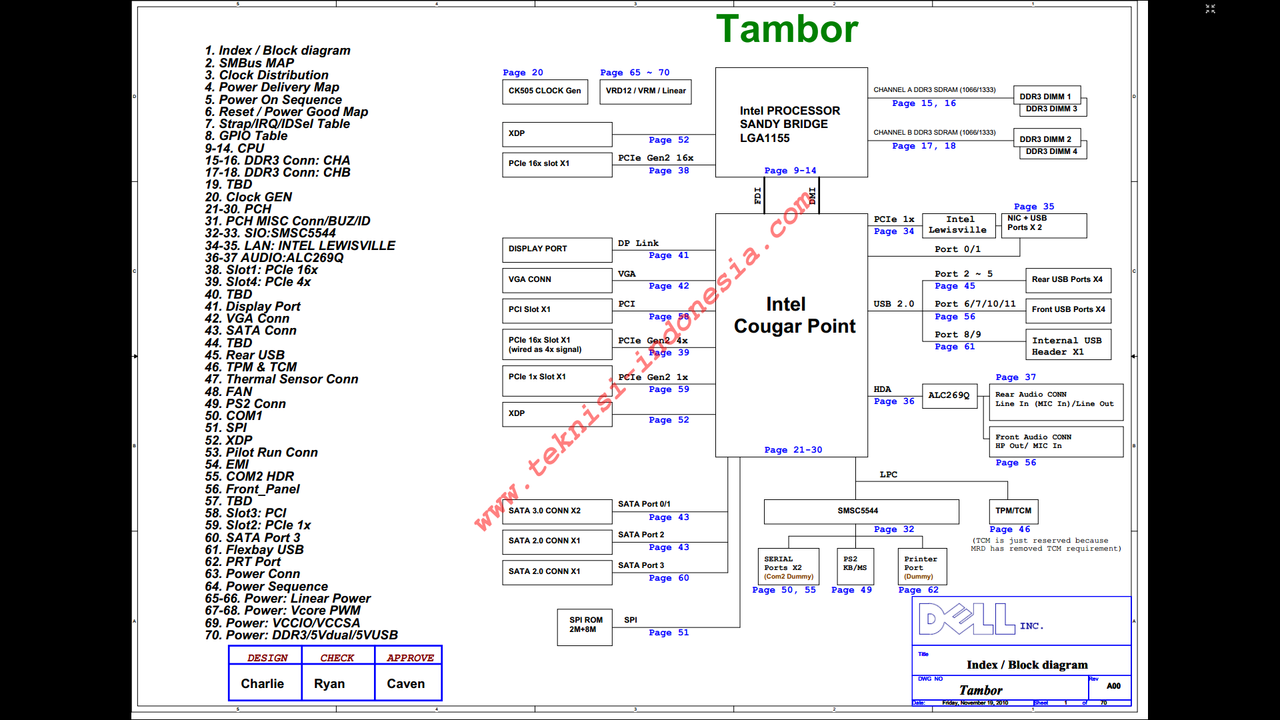This screenshot has width=1280, height=720.
Task: Select '8. GPIO Table' index entry
Action: (x=246, y=136)
